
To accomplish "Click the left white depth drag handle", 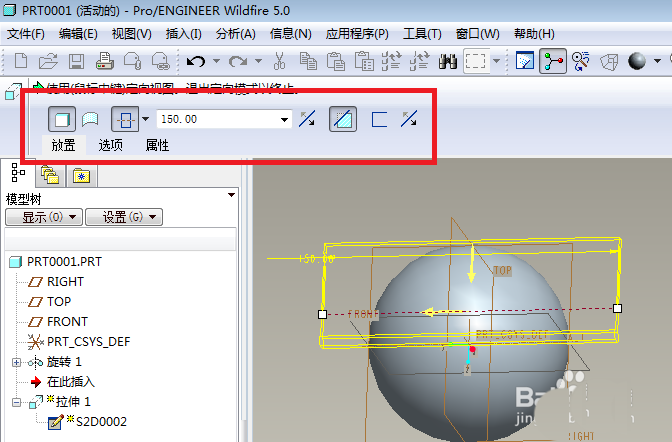I will pos(322,315).
